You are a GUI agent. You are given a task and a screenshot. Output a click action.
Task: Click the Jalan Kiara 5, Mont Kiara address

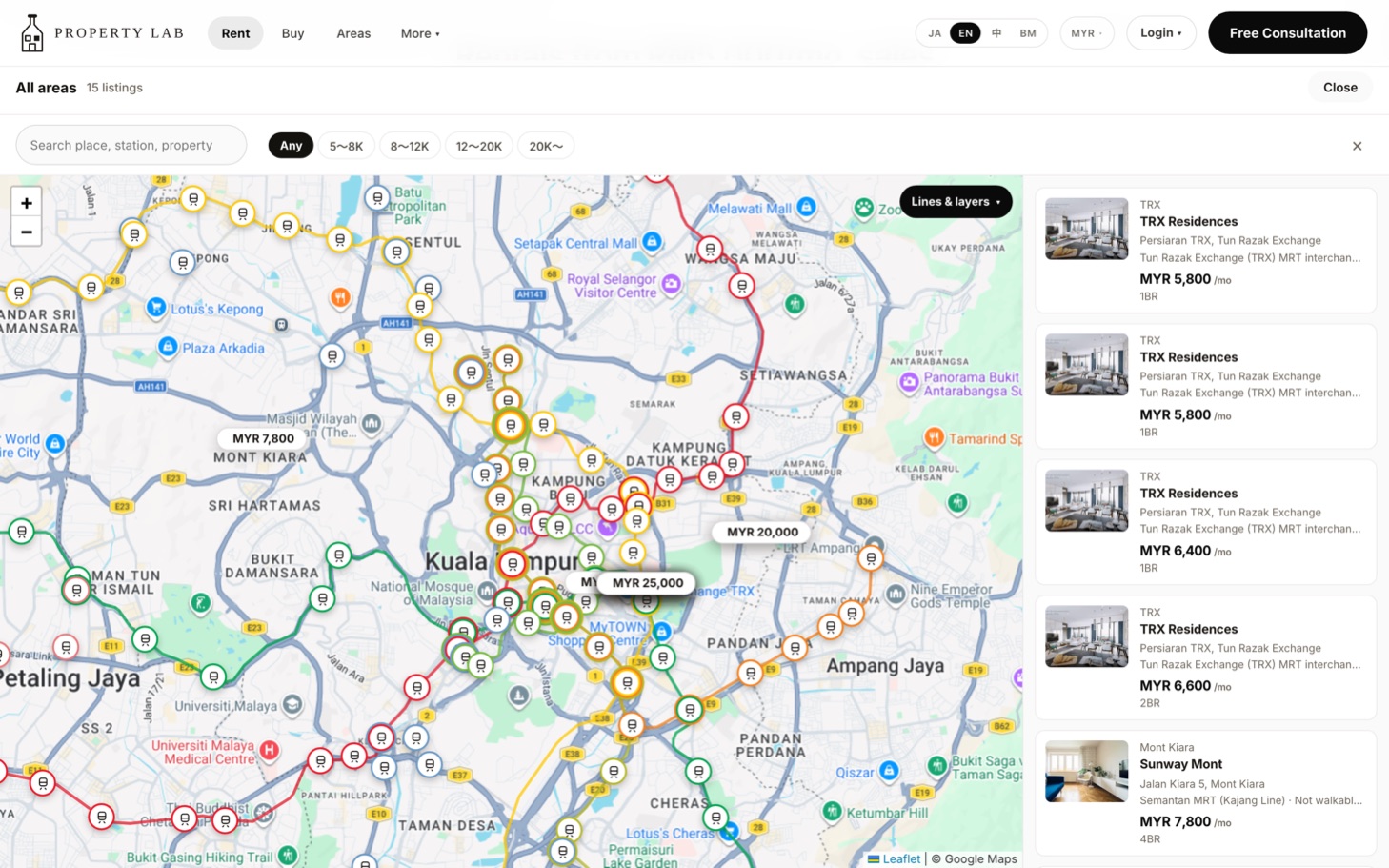click(x=1202, y=784)
